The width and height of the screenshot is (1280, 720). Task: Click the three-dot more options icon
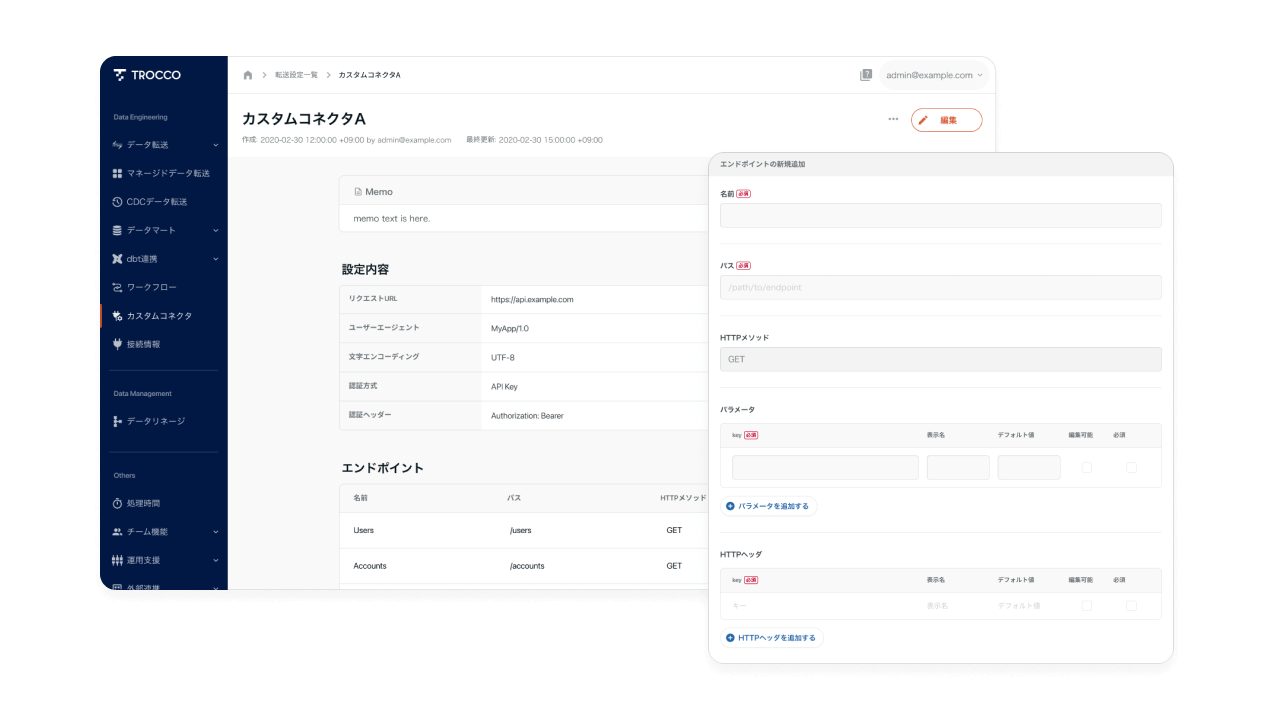tap(893, 120)
